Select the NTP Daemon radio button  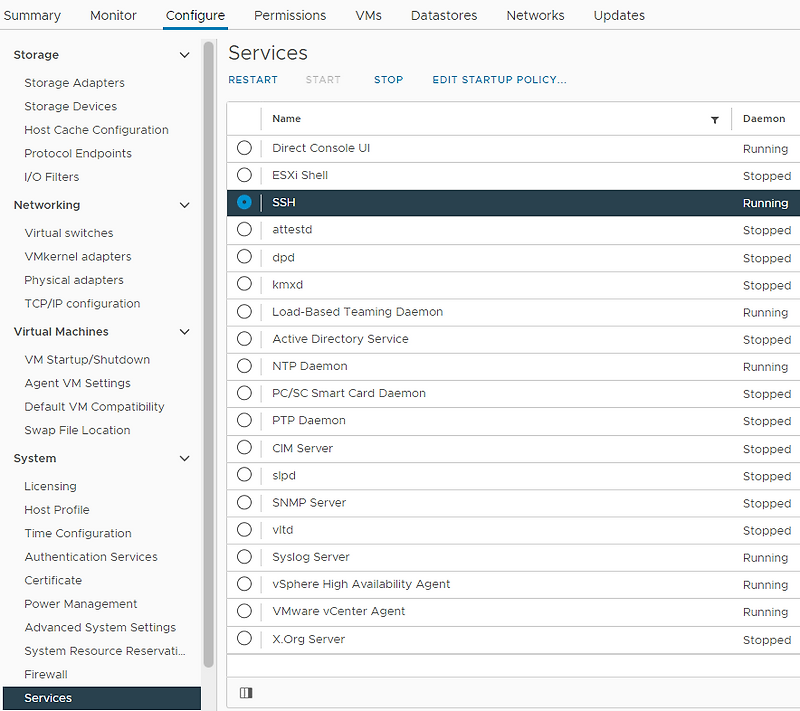[244, 366]
